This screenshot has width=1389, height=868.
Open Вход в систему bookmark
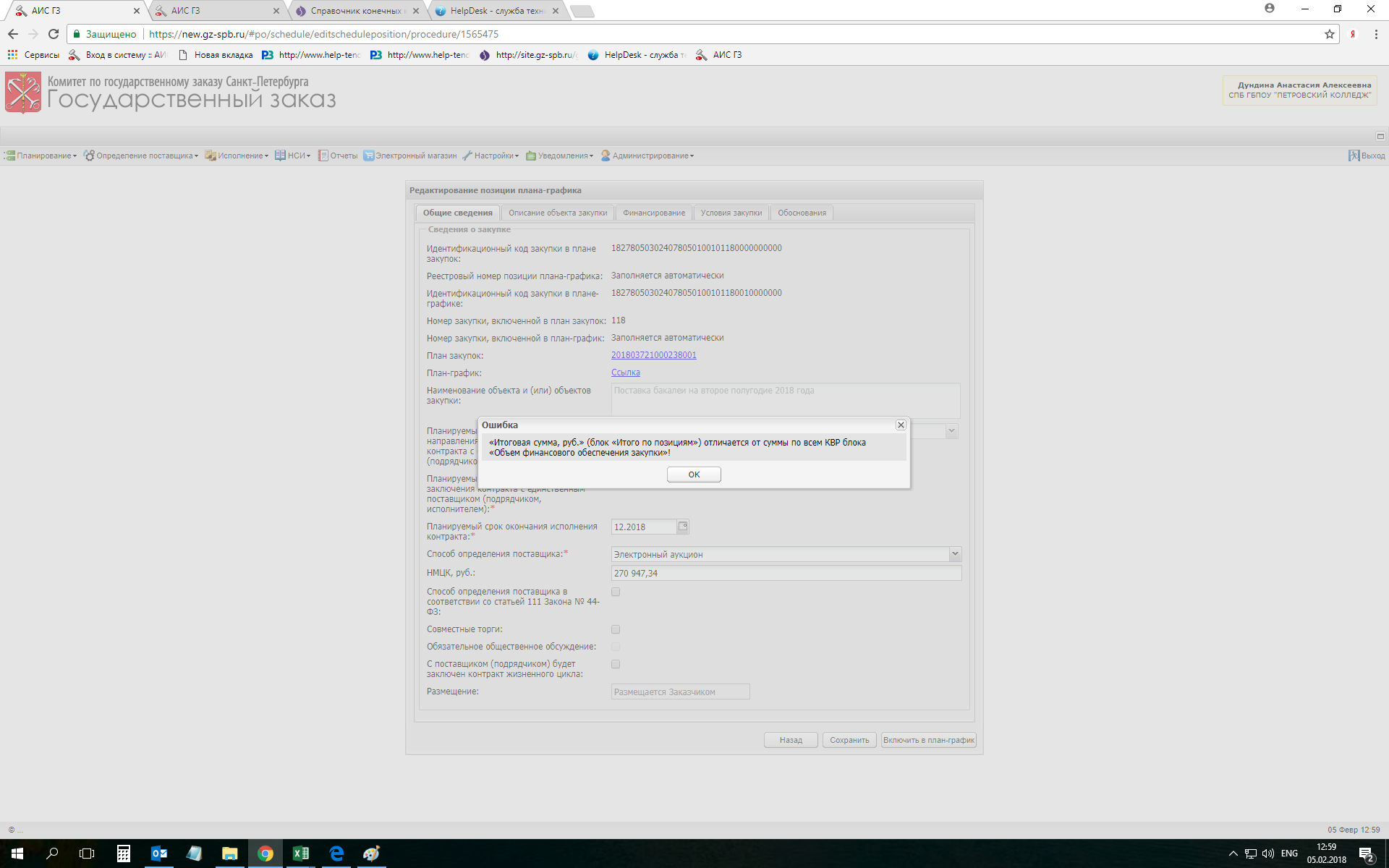(117, 55)
